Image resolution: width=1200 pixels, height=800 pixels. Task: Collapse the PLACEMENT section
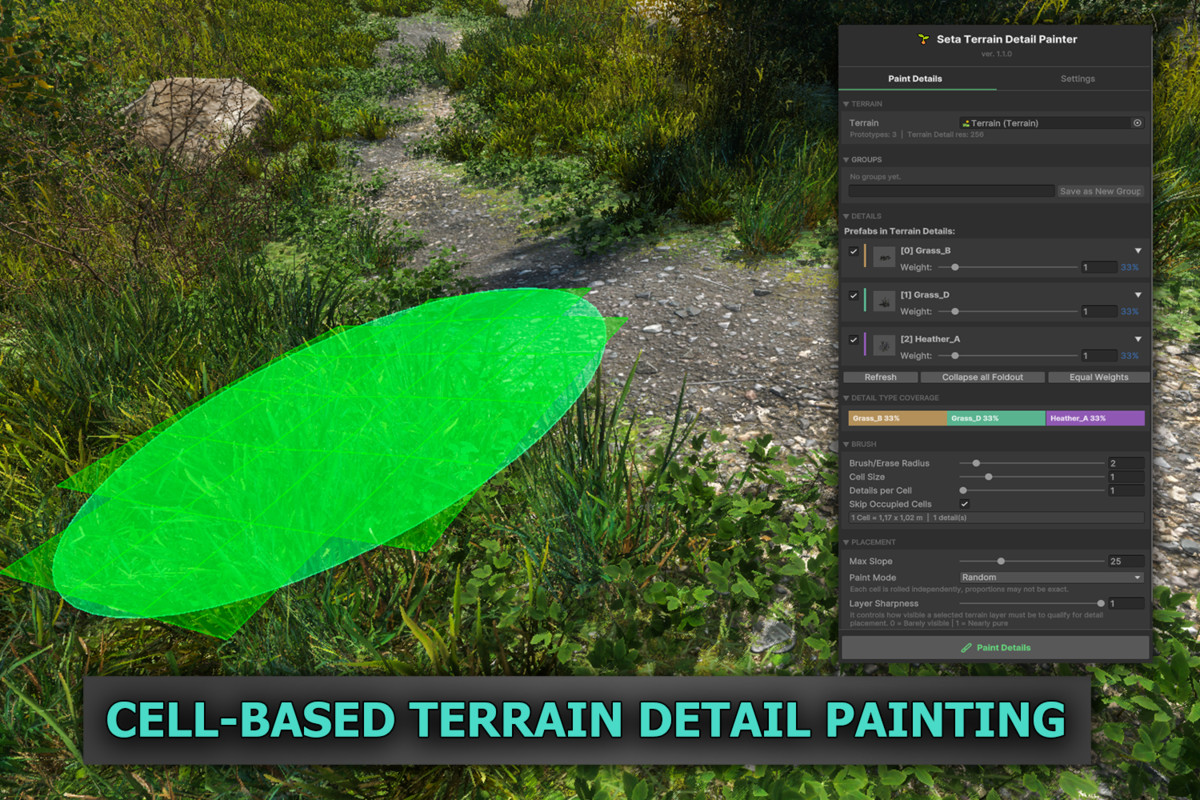pos(845,542)
